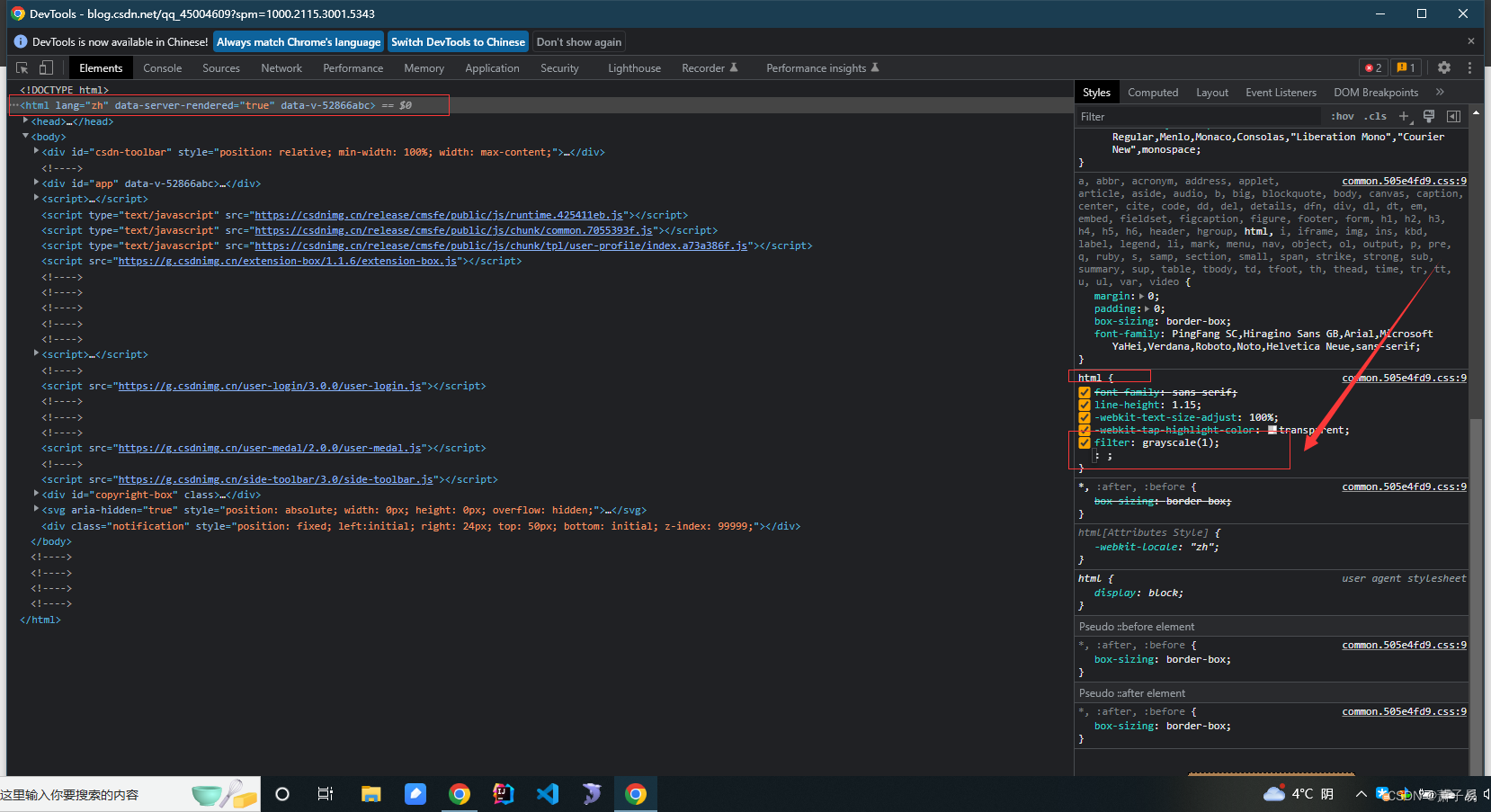Show hidden system tray icons chevron
Viewport: 1491px width, 812px height.
(x=1362, y=794)
